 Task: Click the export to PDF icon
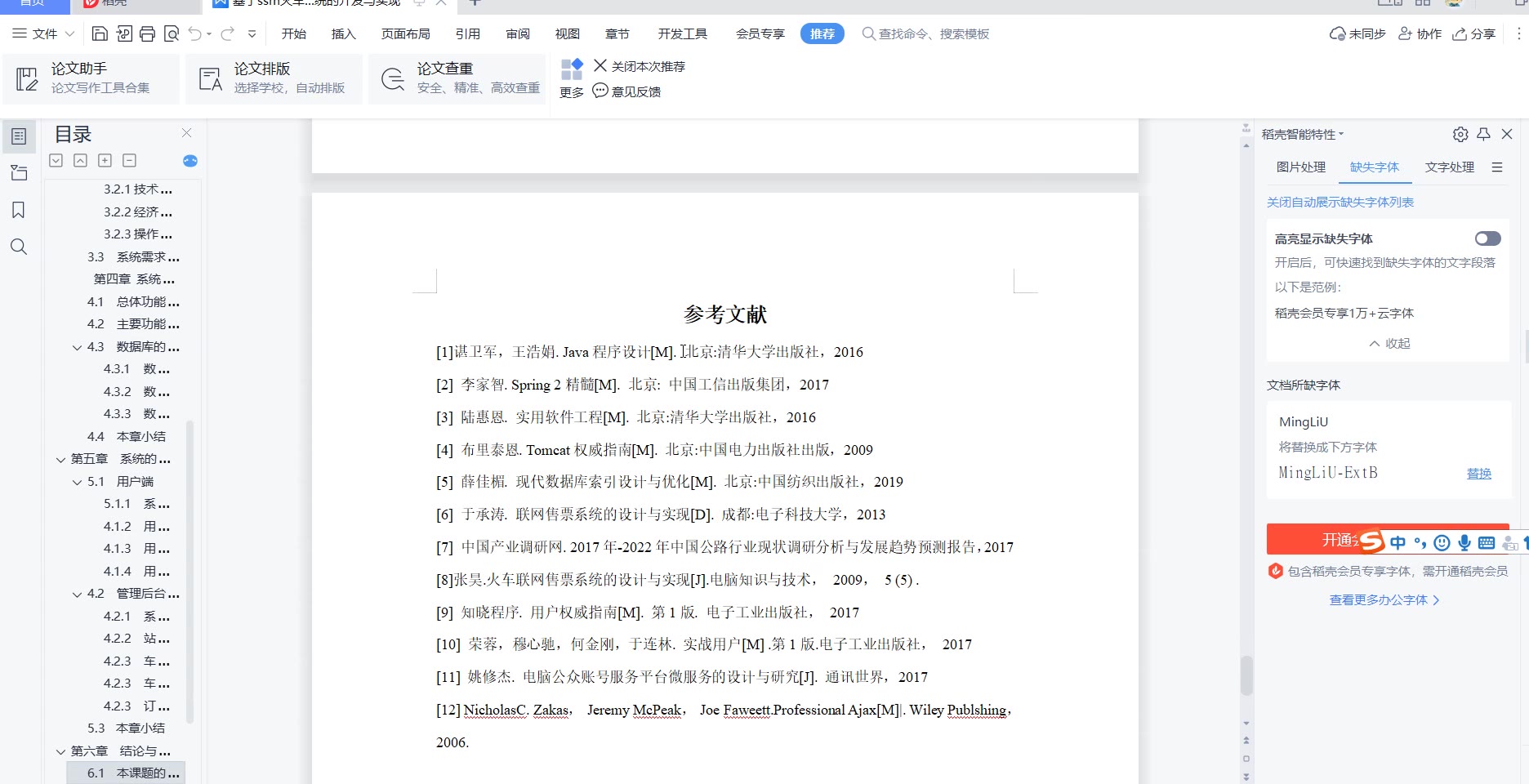124,33
